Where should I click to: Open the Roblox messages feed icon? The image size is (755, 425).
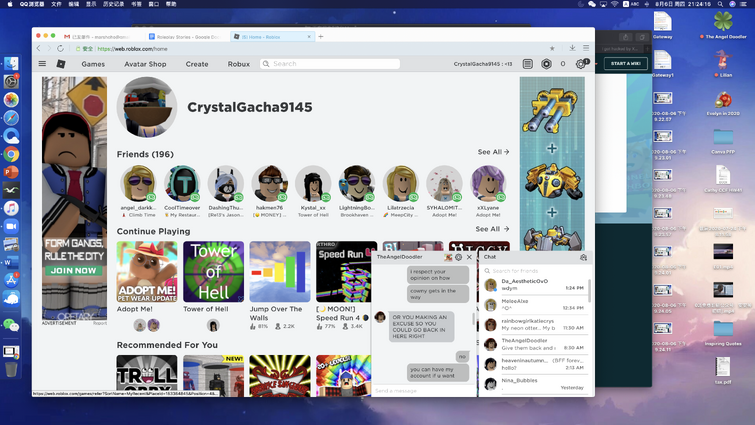pos(528,64)
